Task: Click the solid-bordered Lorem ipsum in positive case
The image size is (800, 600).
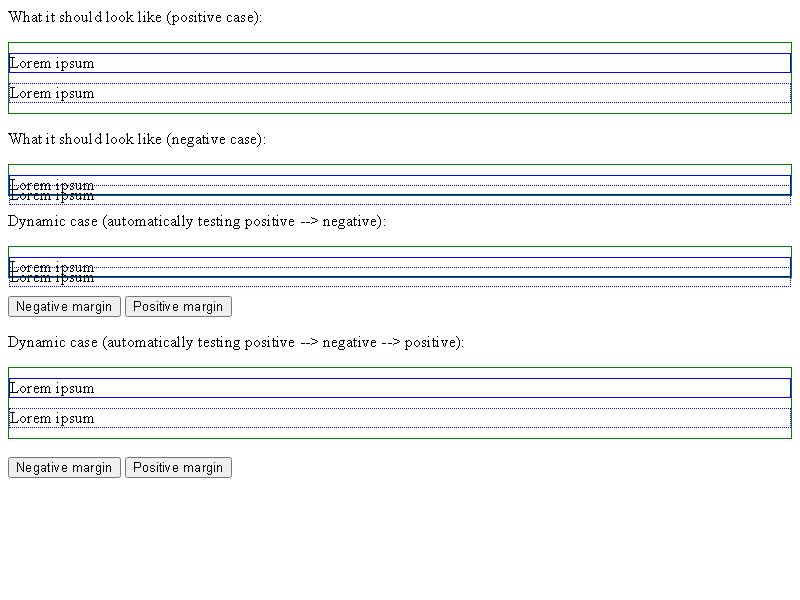Action: tap(52, 63)
